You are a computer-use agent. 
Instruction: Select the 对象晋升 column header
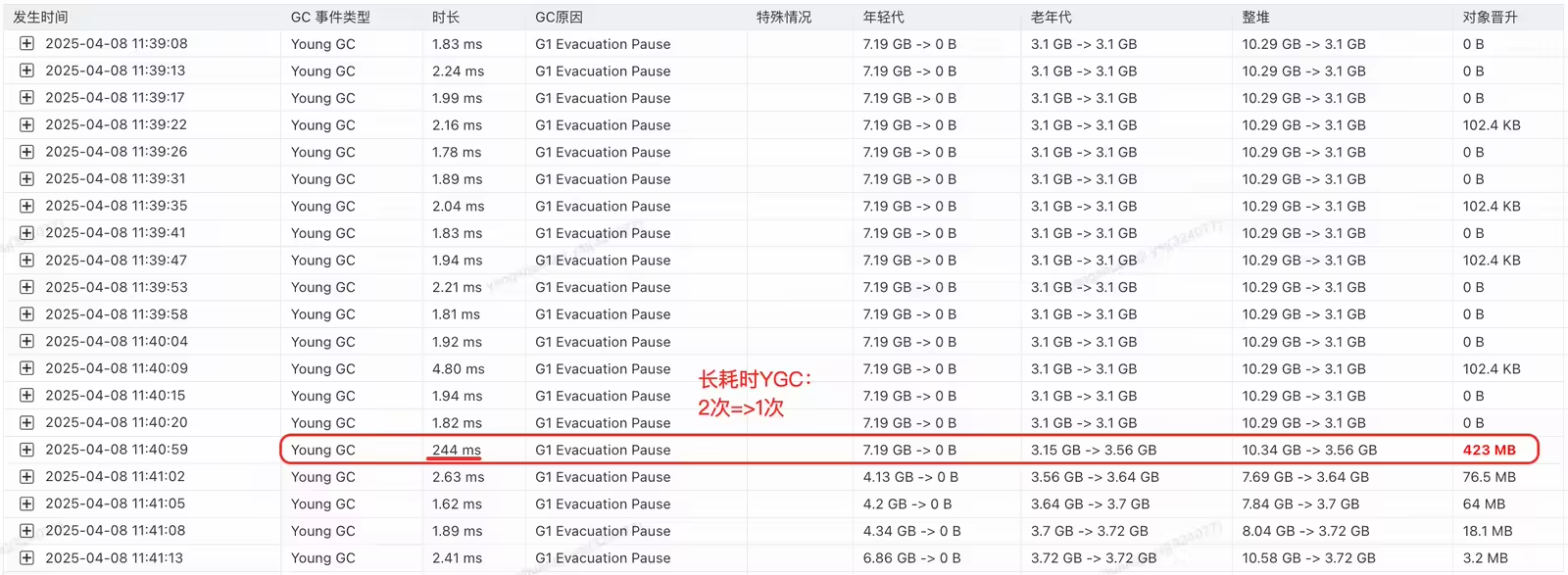pyautogui.click(x=1490, y=17)
